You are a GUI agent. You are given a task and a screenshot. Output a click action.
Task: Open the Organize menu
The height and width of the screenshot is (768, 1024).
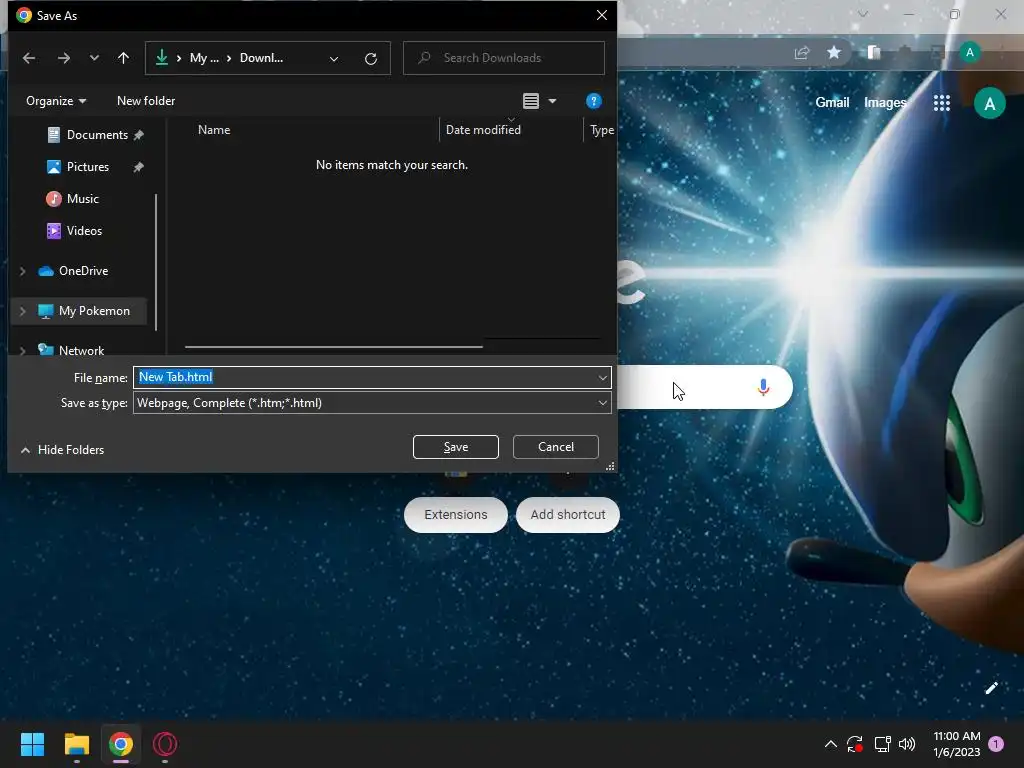(x=56, y=101)
